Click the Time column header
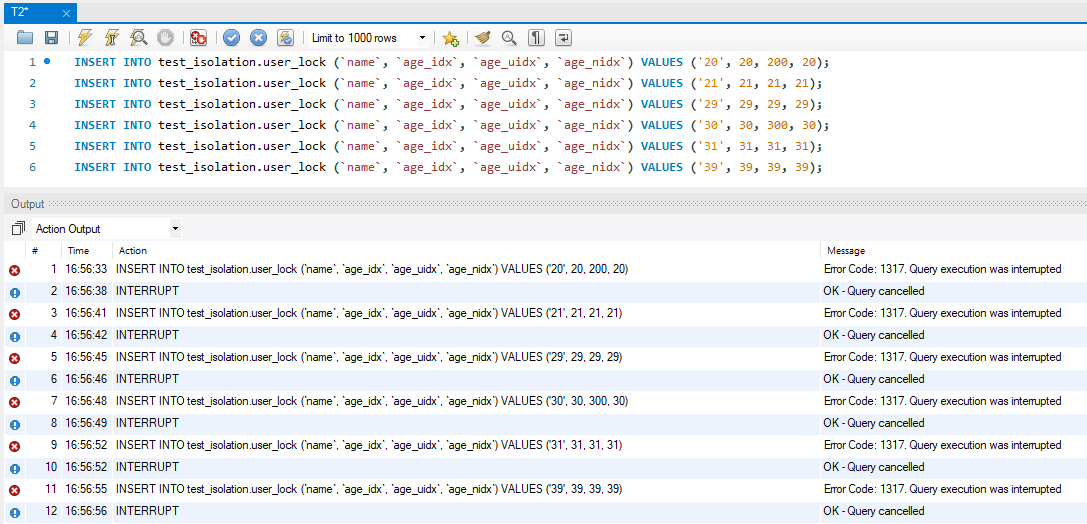Viewport: 1087px width, 524px height. pos(78,251)
